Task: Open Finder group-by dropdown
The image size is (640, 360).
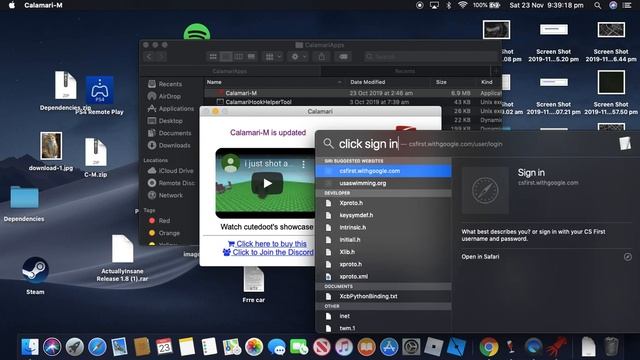Action: click(x=273, y=57)
